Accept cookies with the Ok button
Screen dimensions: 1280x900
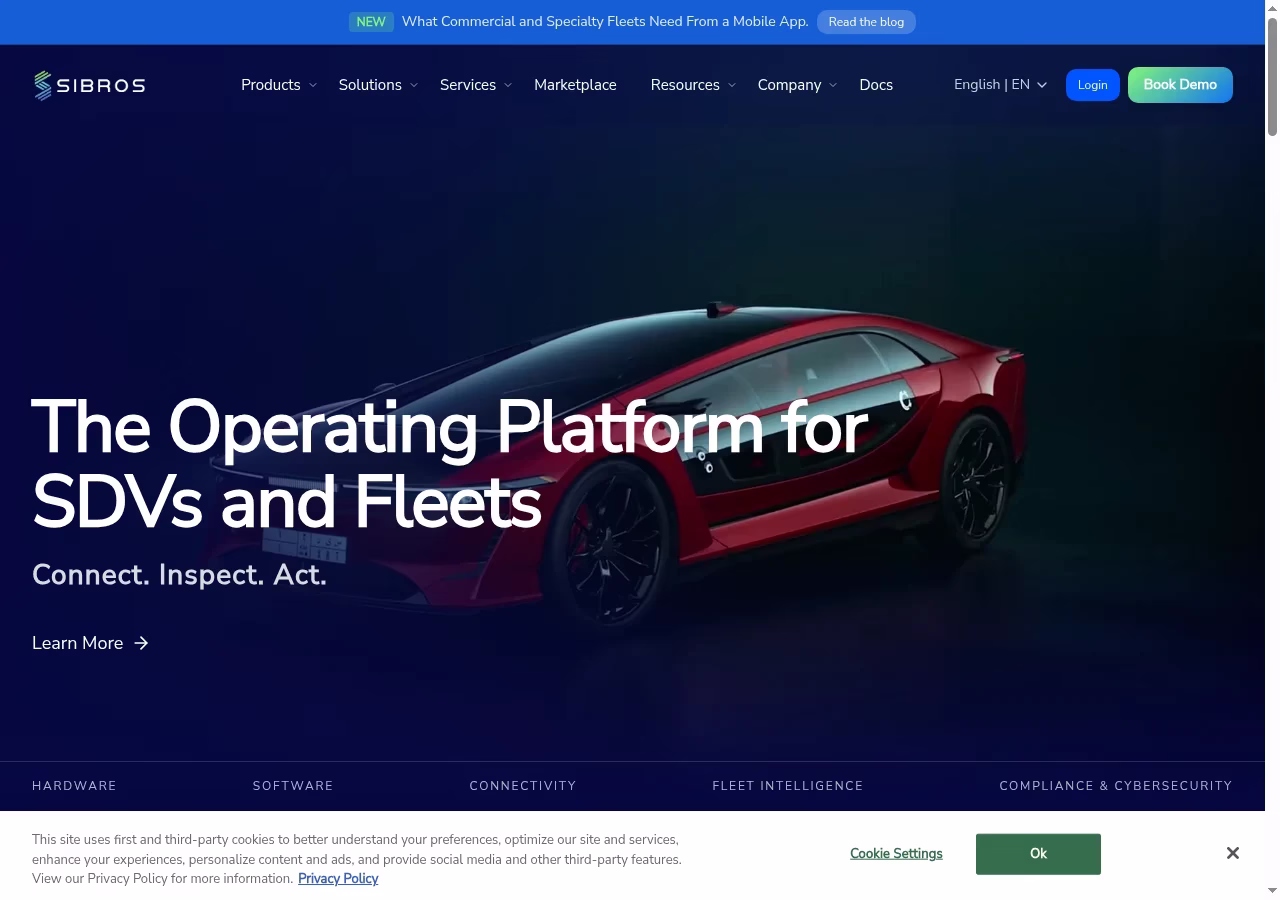click(1038, 854)
